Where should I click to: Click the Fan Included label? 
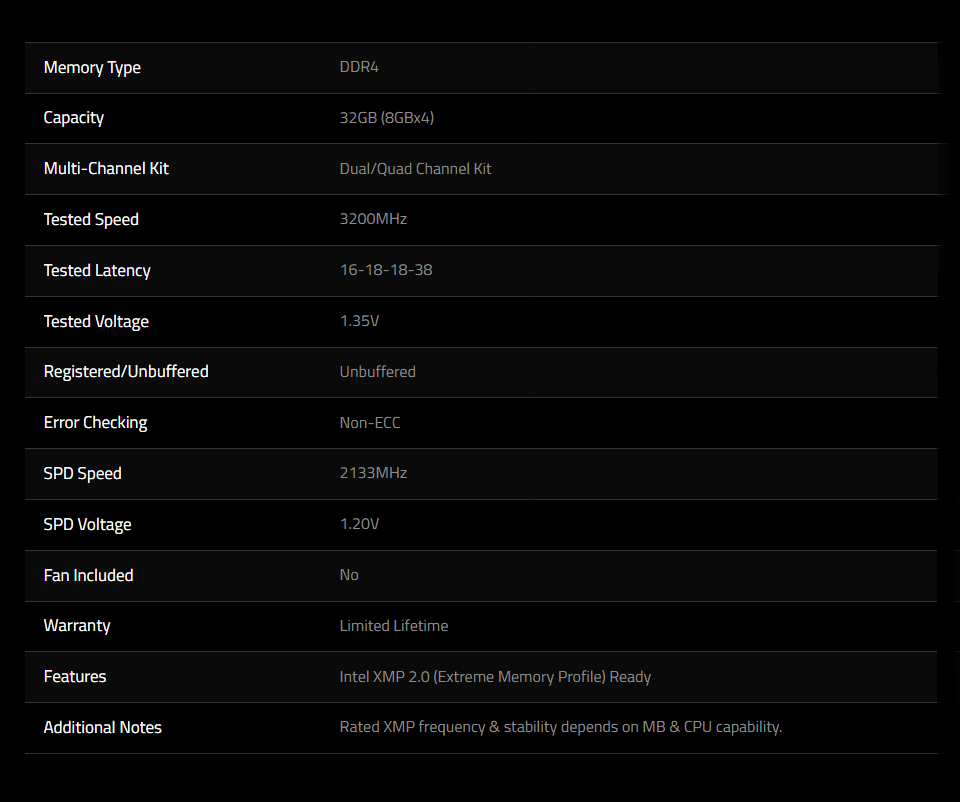(x=88, y=575)
